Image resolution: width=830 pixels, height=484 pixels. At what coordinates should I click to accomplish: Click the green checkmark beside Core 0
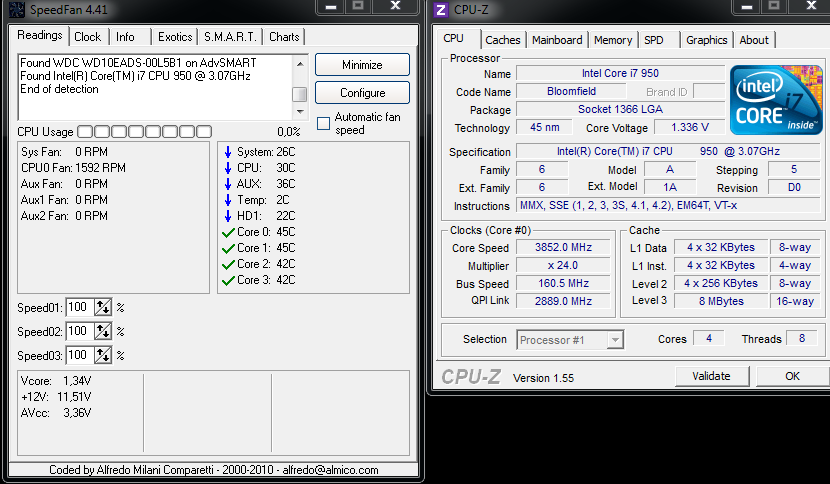click(228, 232)
